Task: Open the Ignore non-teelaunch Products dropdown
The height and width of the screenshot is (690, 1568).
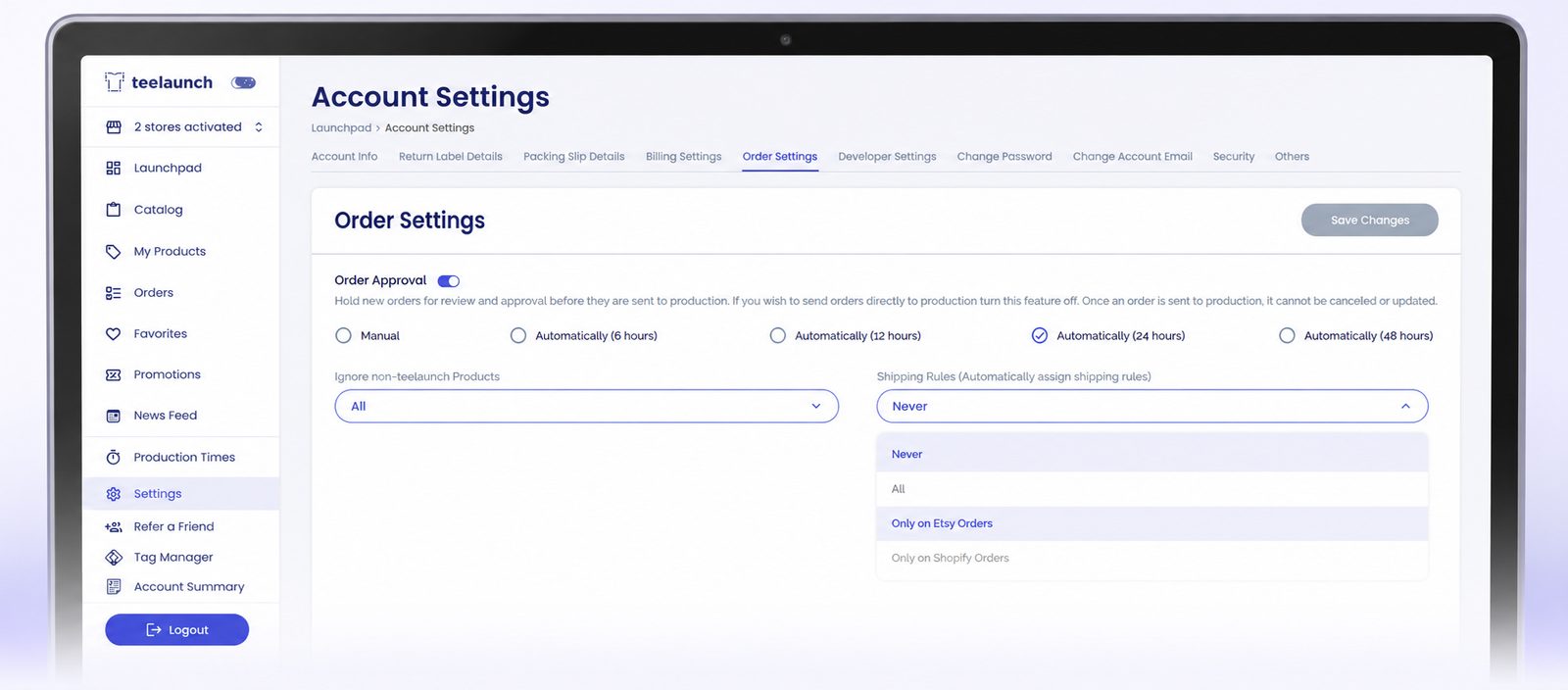Action: [x=586, y=407]
